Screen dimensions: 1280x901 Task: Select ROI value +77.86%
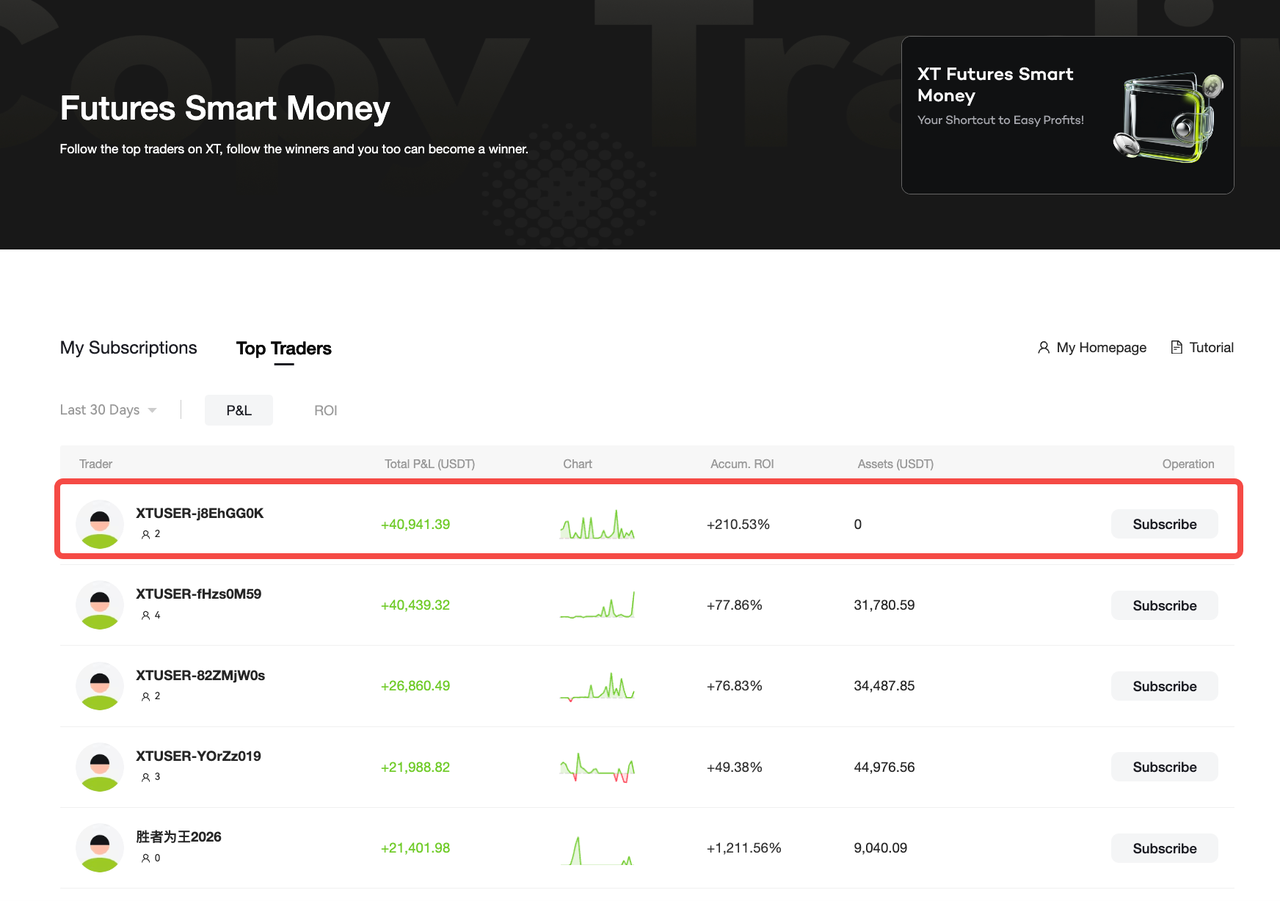point(734,605)
